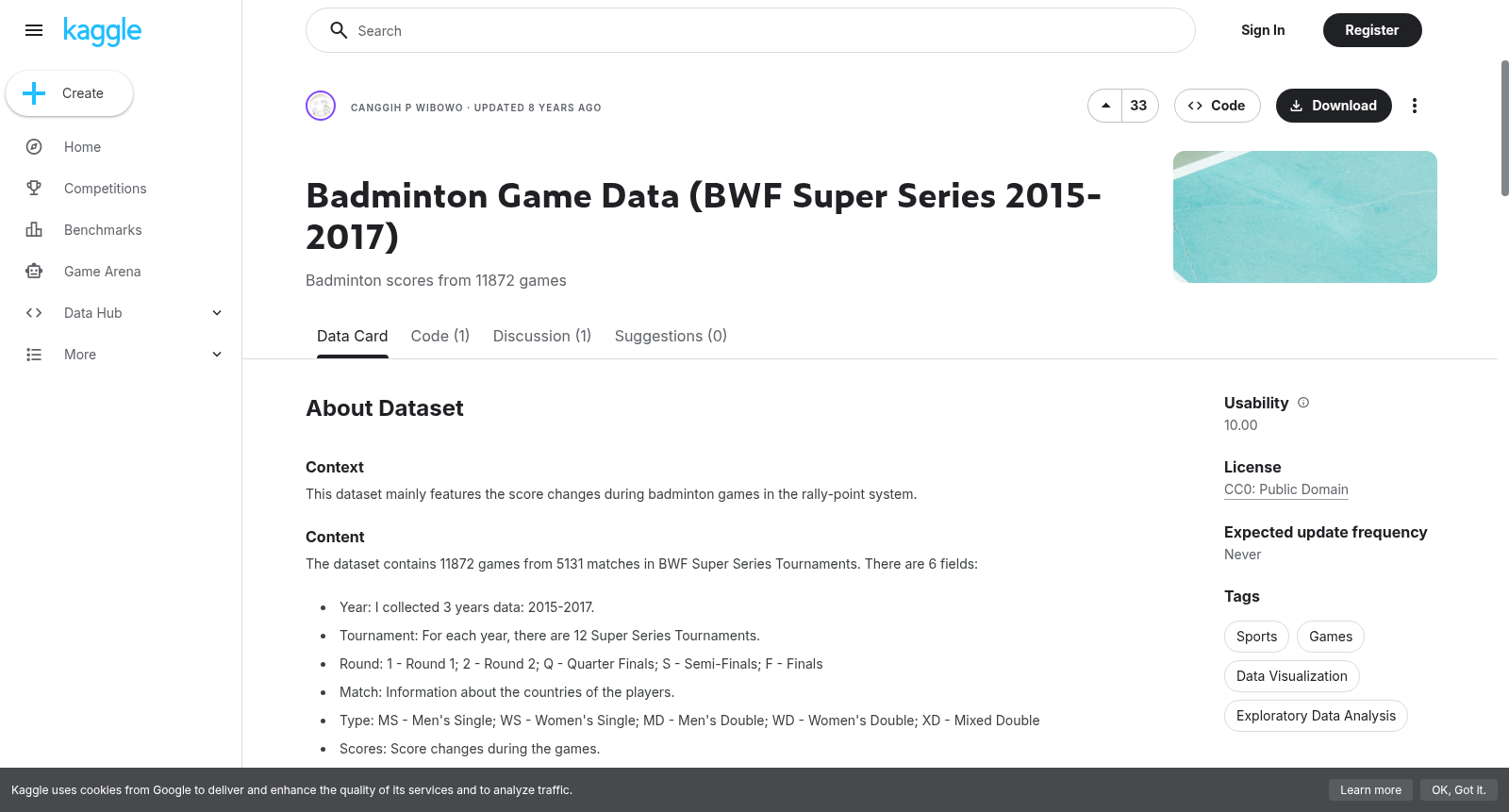Accept cookies with OK, Got it.
1509x812 pixels.
pyautogui.click(x=1458, y=790)
